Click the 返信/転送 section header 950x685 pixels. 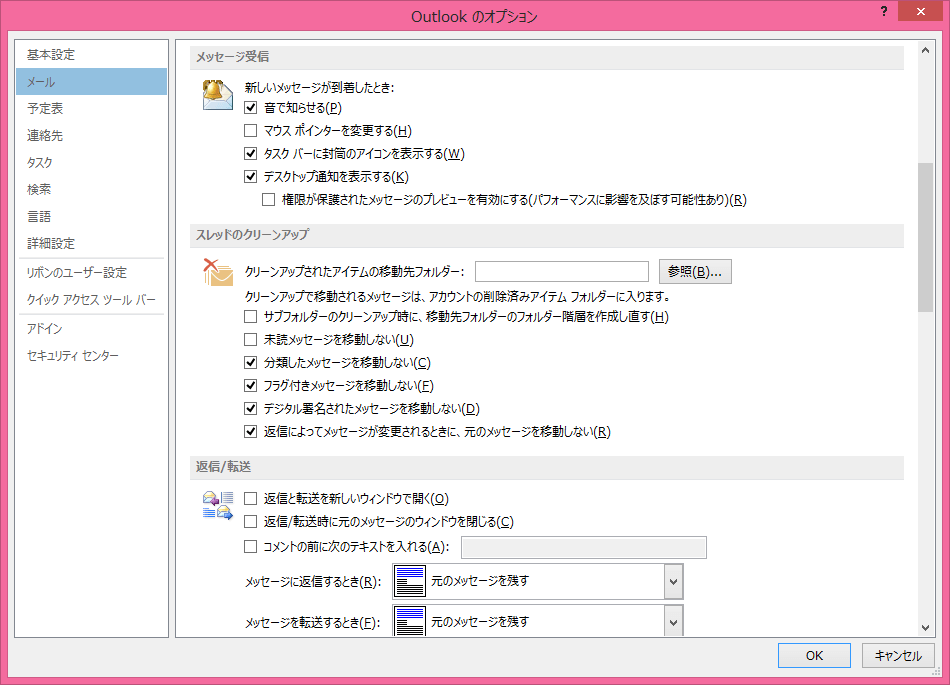tap(546, 467)
